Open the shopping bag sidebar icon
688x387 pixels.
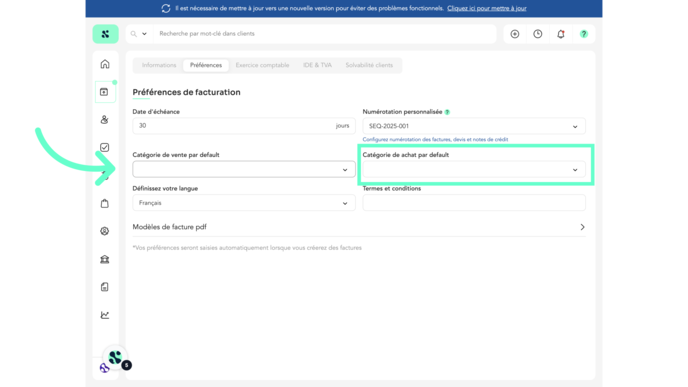[104, 203]
